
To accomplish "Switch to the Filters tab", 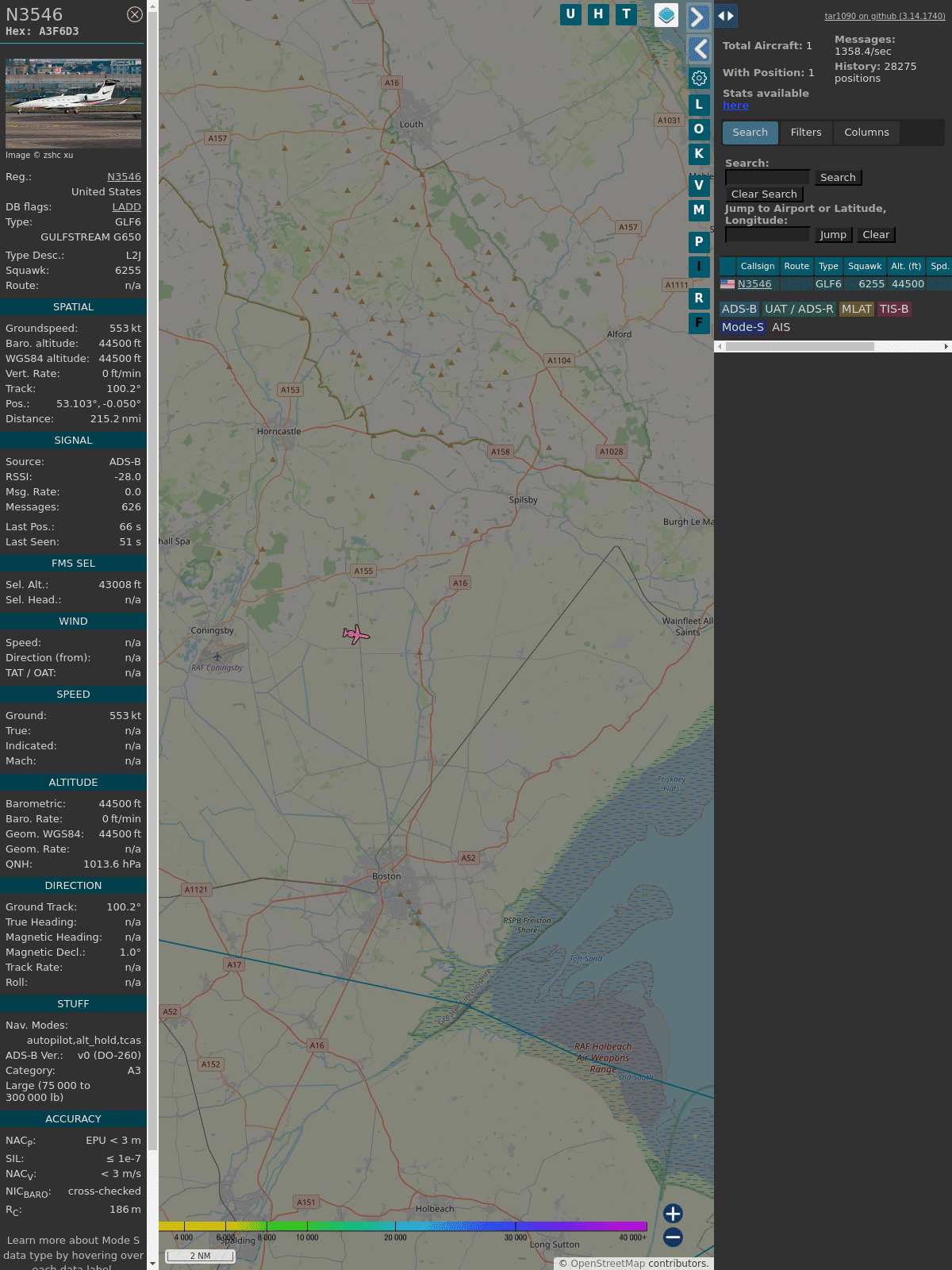I will 806,133.
